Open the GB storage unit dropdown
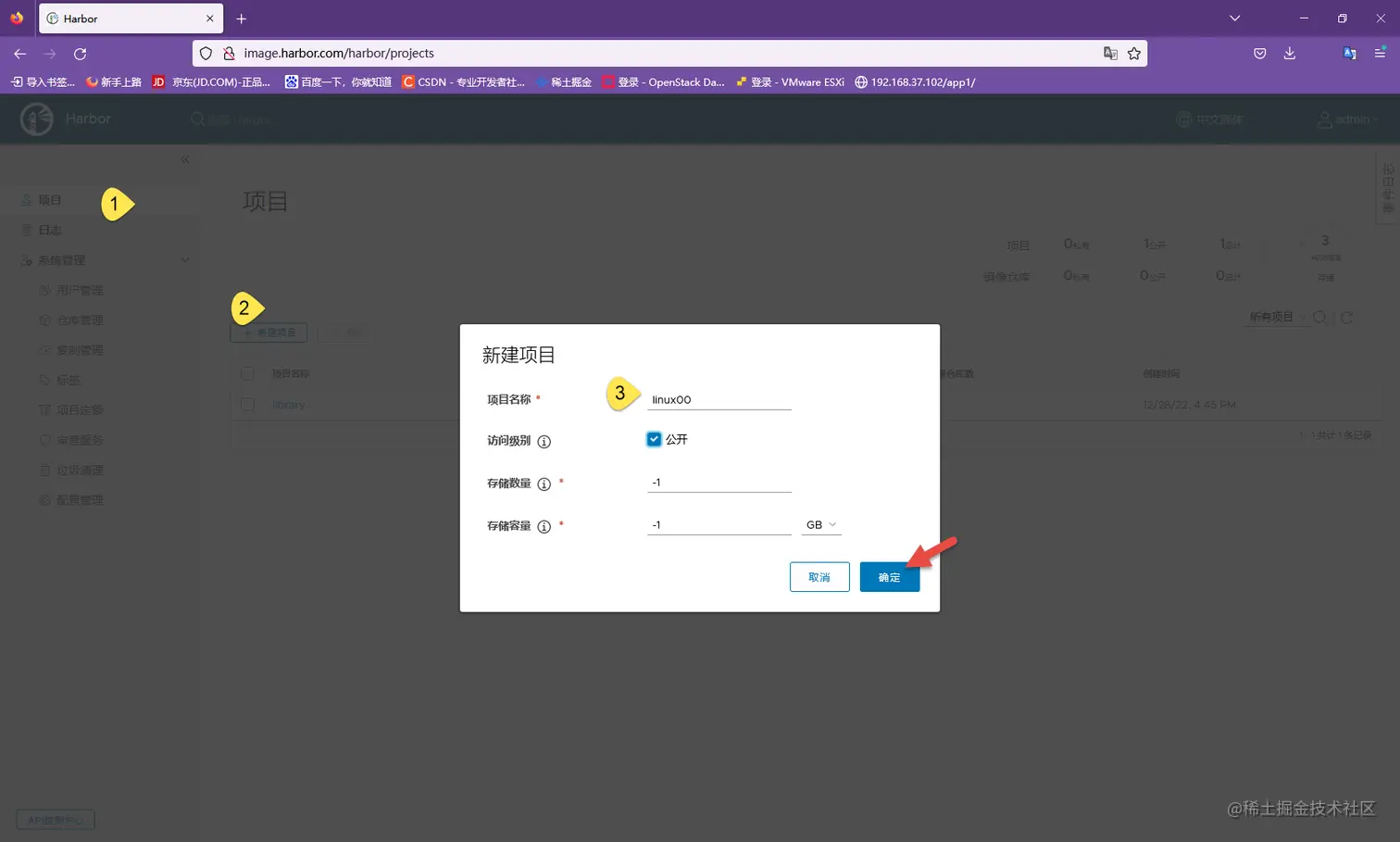This screenshot has width=1400, height=842. 821,525
